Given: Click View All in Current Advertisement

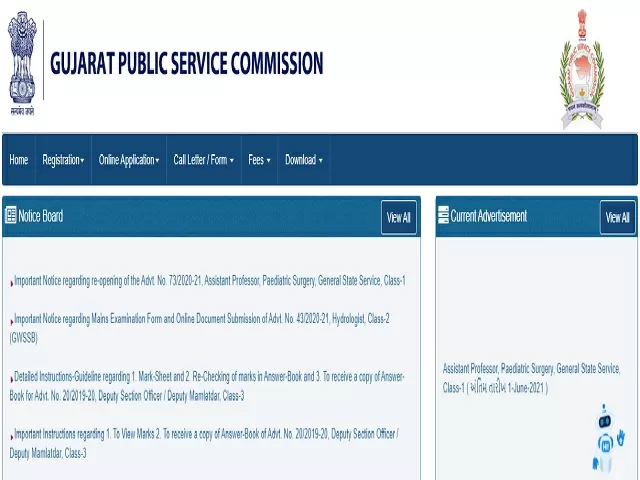Looking at the screenshot, I should (x=618, y=218).
